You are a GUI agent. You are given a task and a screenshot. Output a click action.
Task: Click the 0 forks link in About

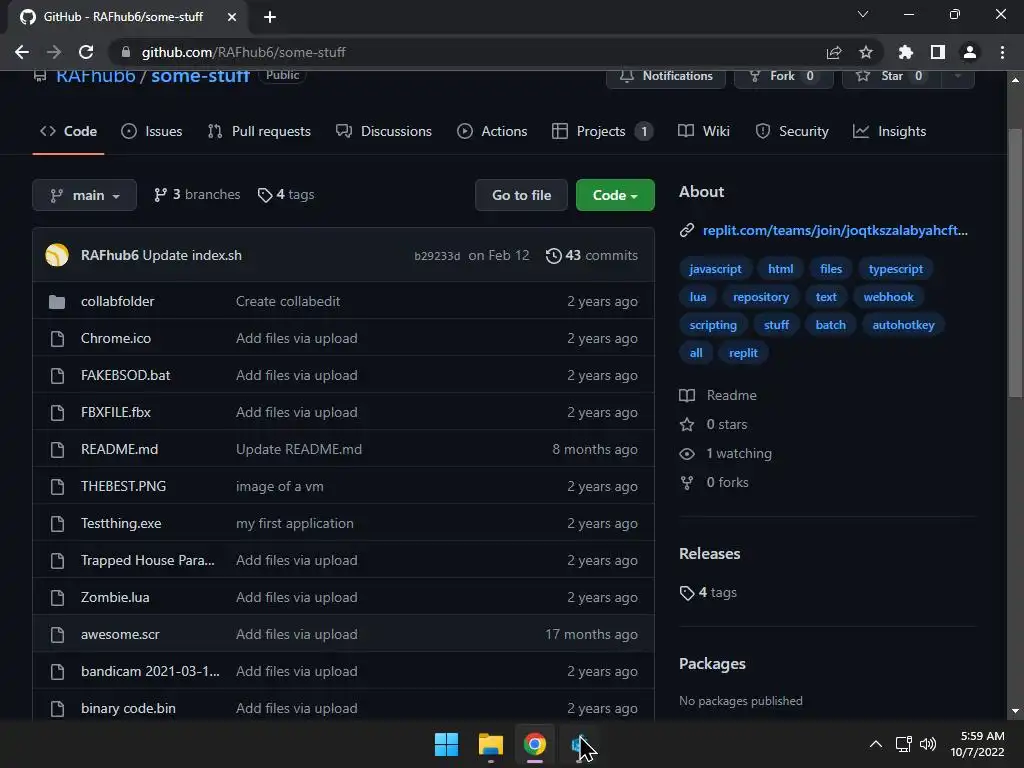click(x=714, y=483)
